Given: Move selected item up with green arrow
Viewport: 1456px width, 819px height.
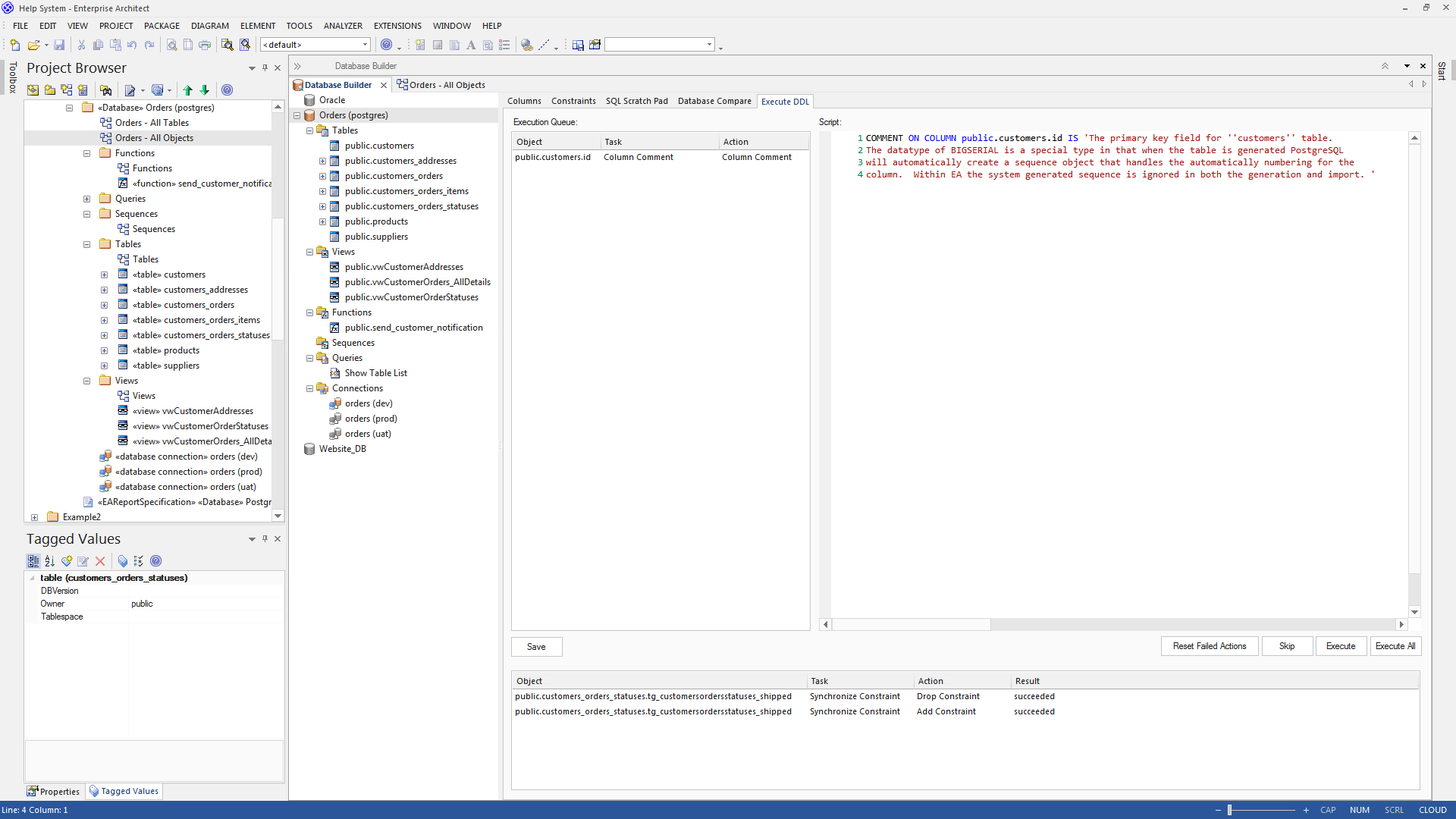Looking at the screenshot, I should click(x=187, y=90).
